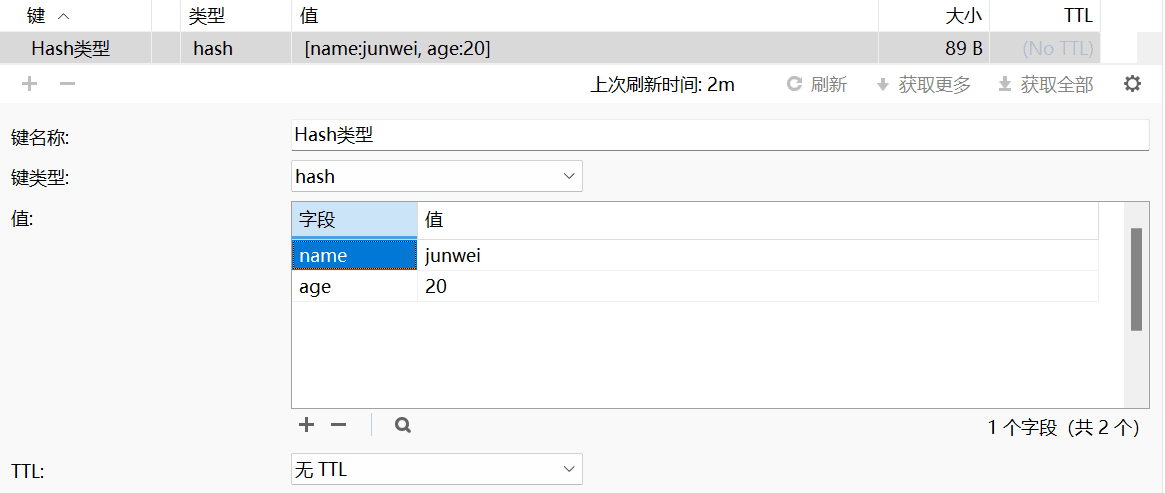Add a hash field with the lower plus icon
The image size is (1165, 493).
click(x=306, y=425)
